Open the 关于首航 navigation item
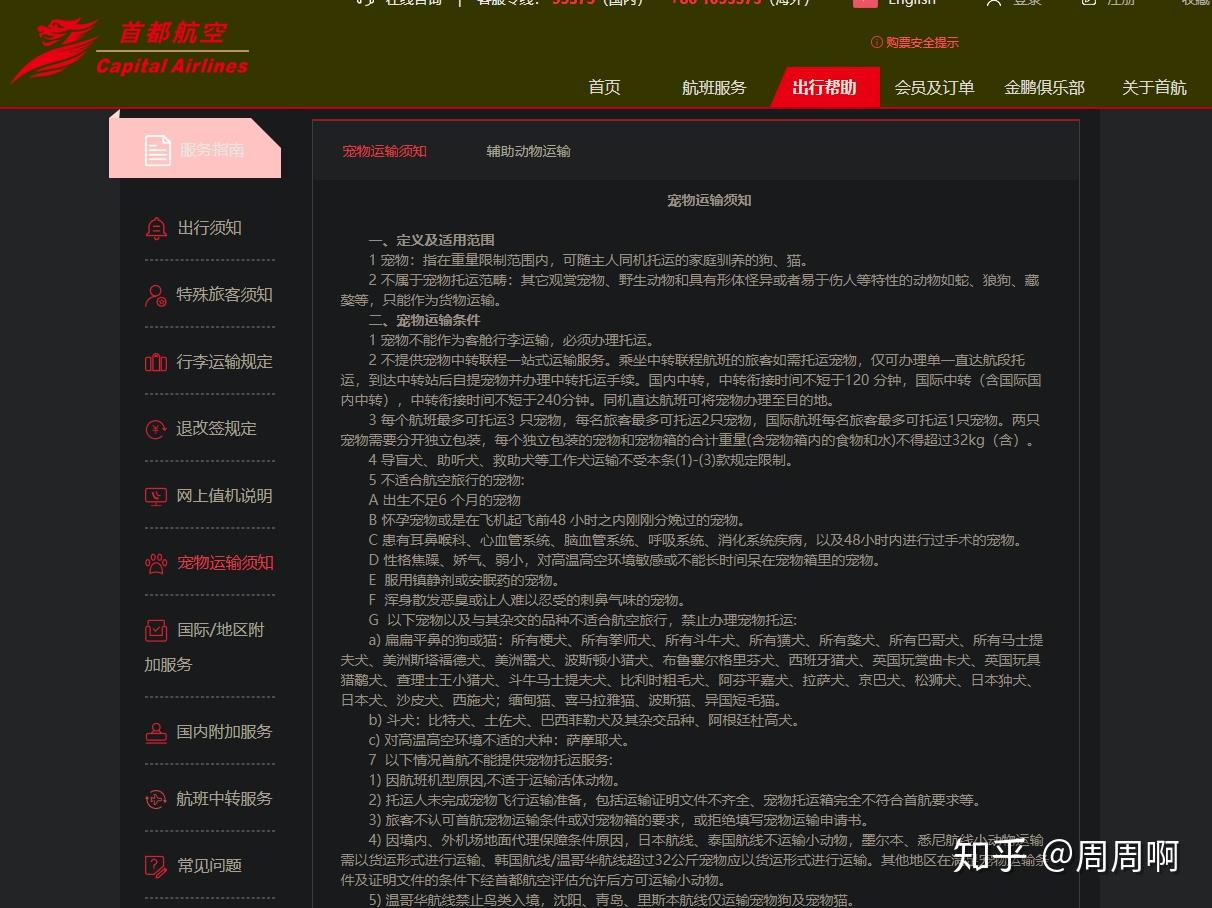This screenshot has height=908, width=1212. (x=1154, y=87)
